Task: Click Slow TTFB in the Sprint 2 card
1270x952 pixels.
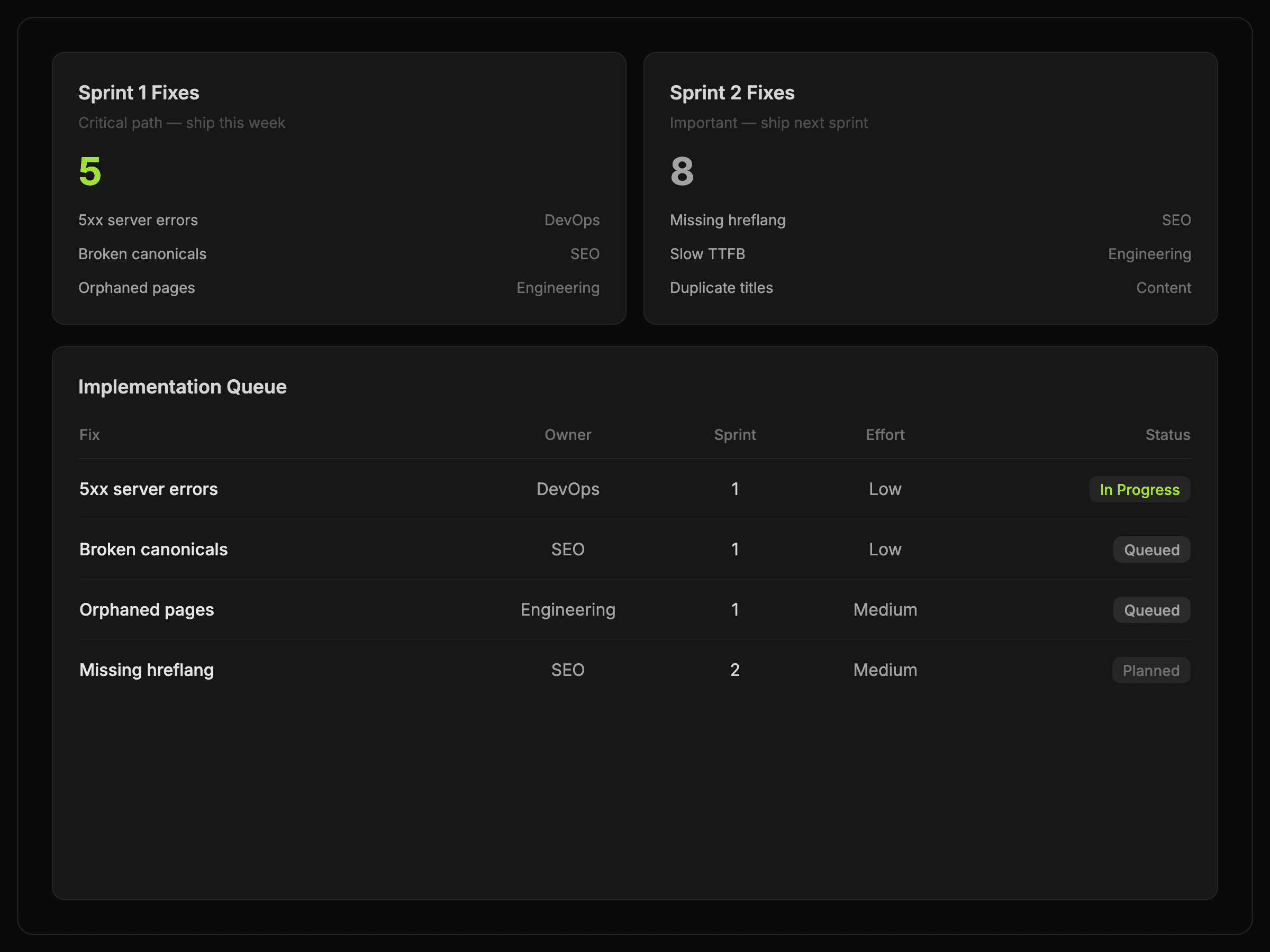Action: [x=707, y=254]
